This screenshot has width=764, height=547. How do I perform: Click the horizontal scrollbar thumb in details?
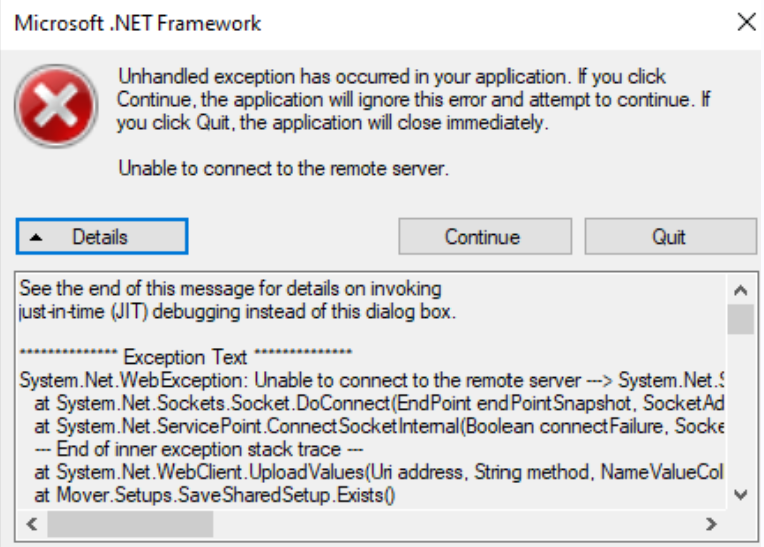tap(130, 524)
